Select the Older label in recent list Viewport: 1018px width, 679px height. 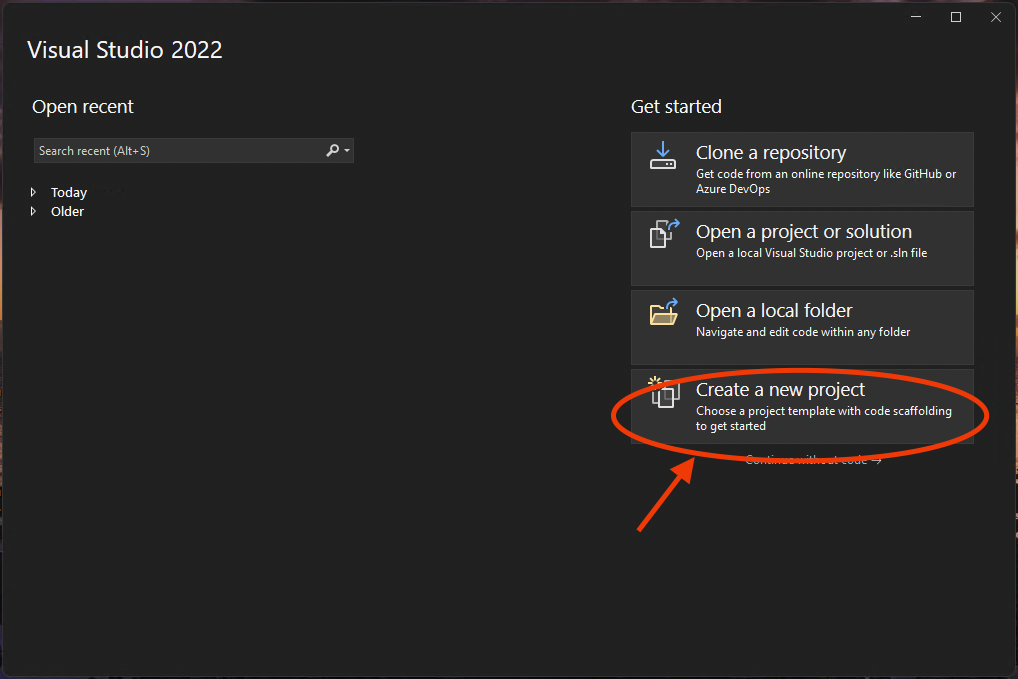point(67,212)
